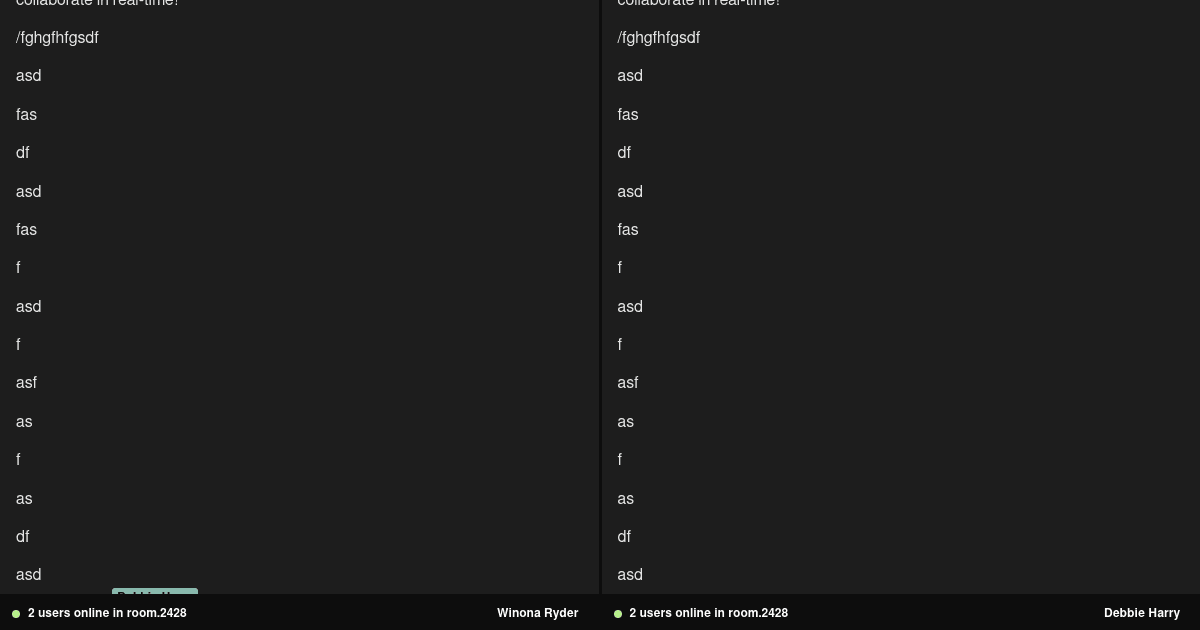Click the single 'f' line in the left editor
The height and width of the screenshot is (630, 1200).
(18, 267)
